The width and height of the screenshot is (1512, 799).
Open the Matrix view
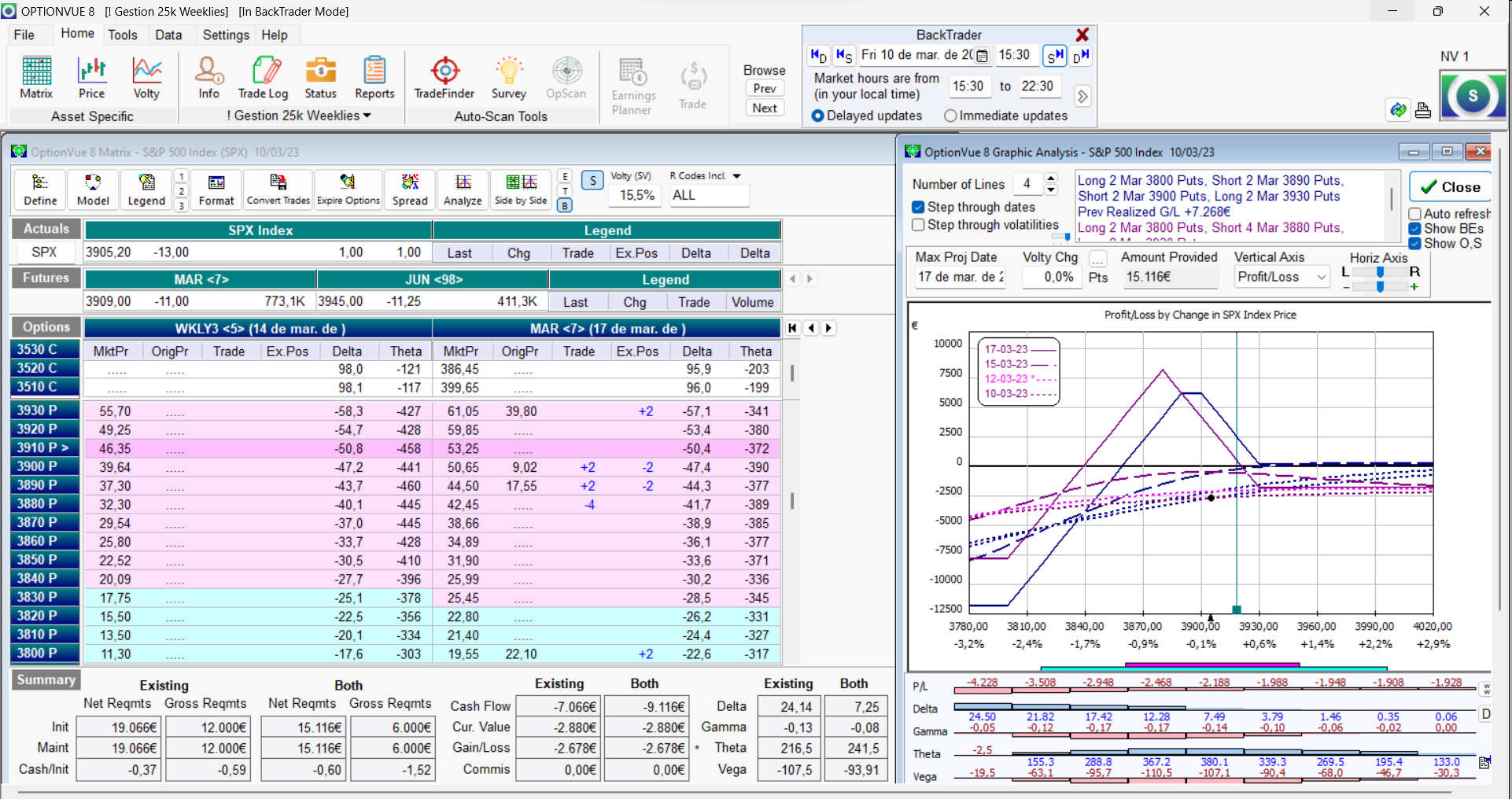[x=36, y=78]
